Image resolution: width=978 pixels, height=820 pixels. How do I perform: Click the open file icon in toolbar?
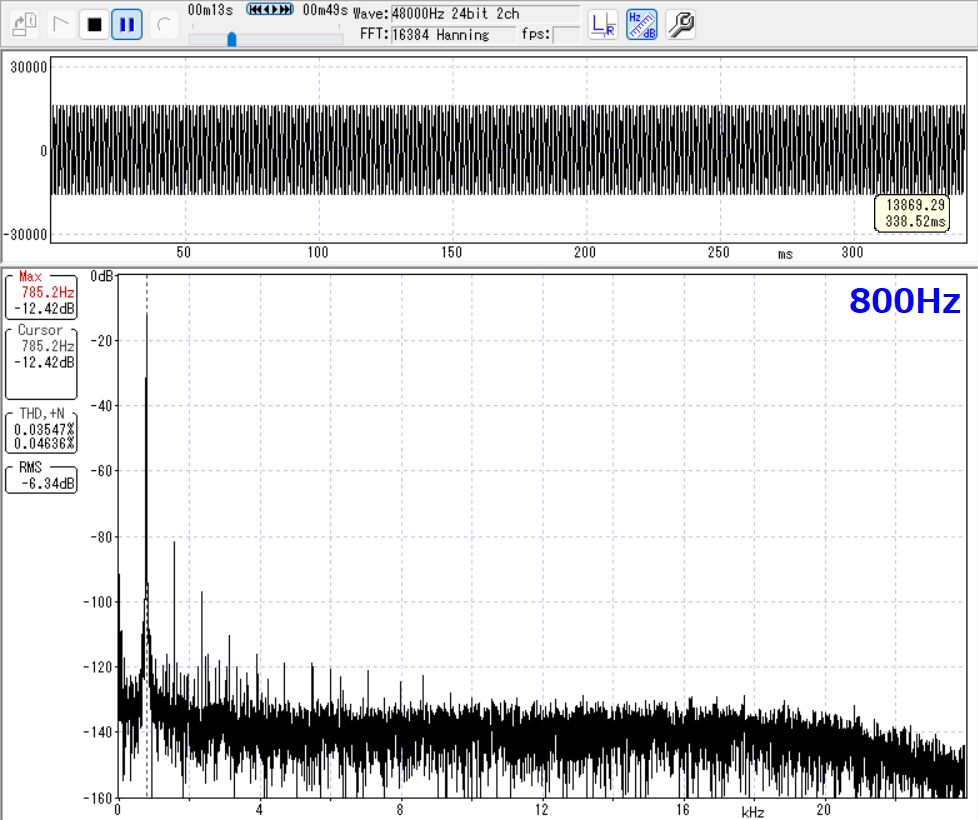point(25,24)
